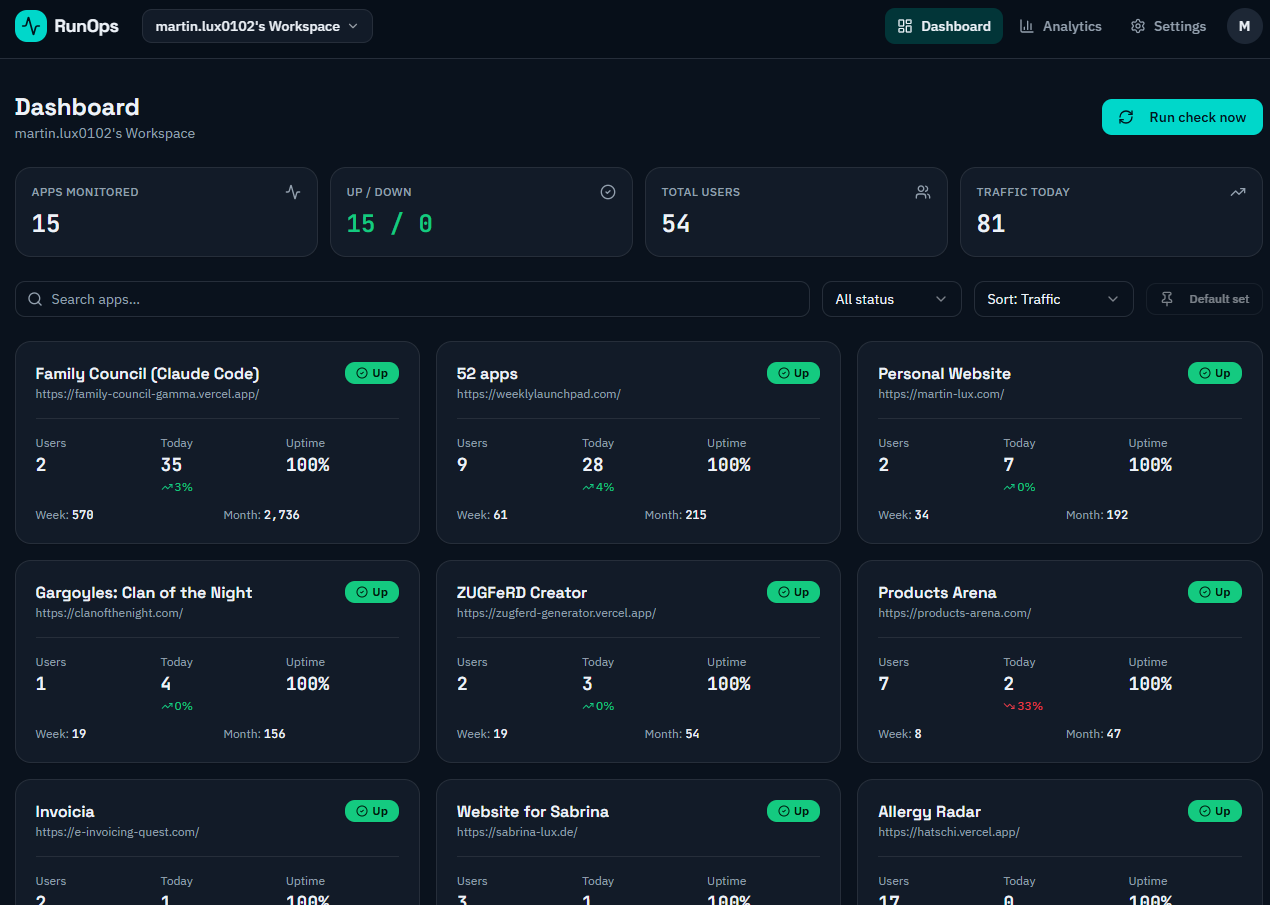This screenshot has height=905, width=1270.
Task: Click the magnifier icon in the search bar
Action: point(35,299)
